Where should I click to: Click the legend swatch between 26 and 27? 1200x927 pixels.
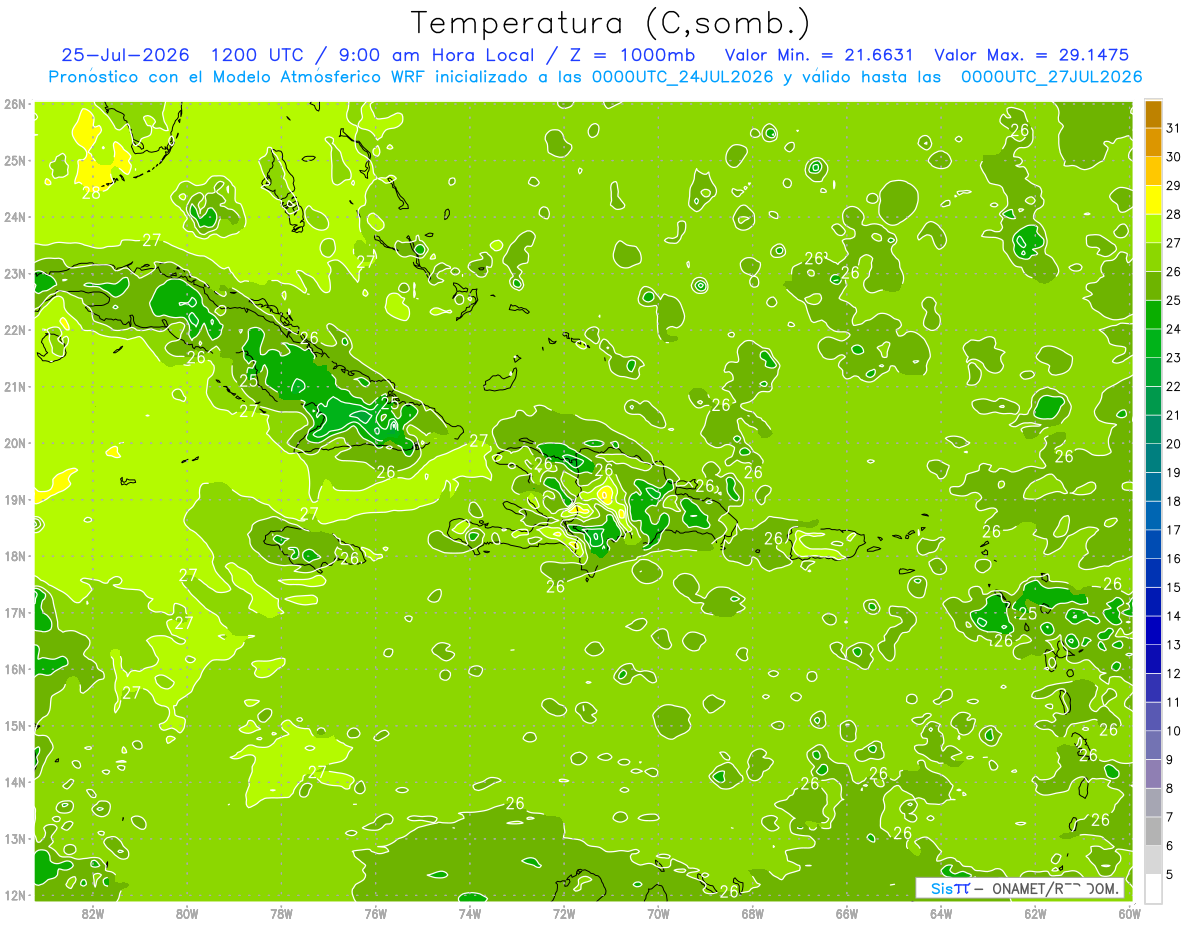coord(1154,257)
